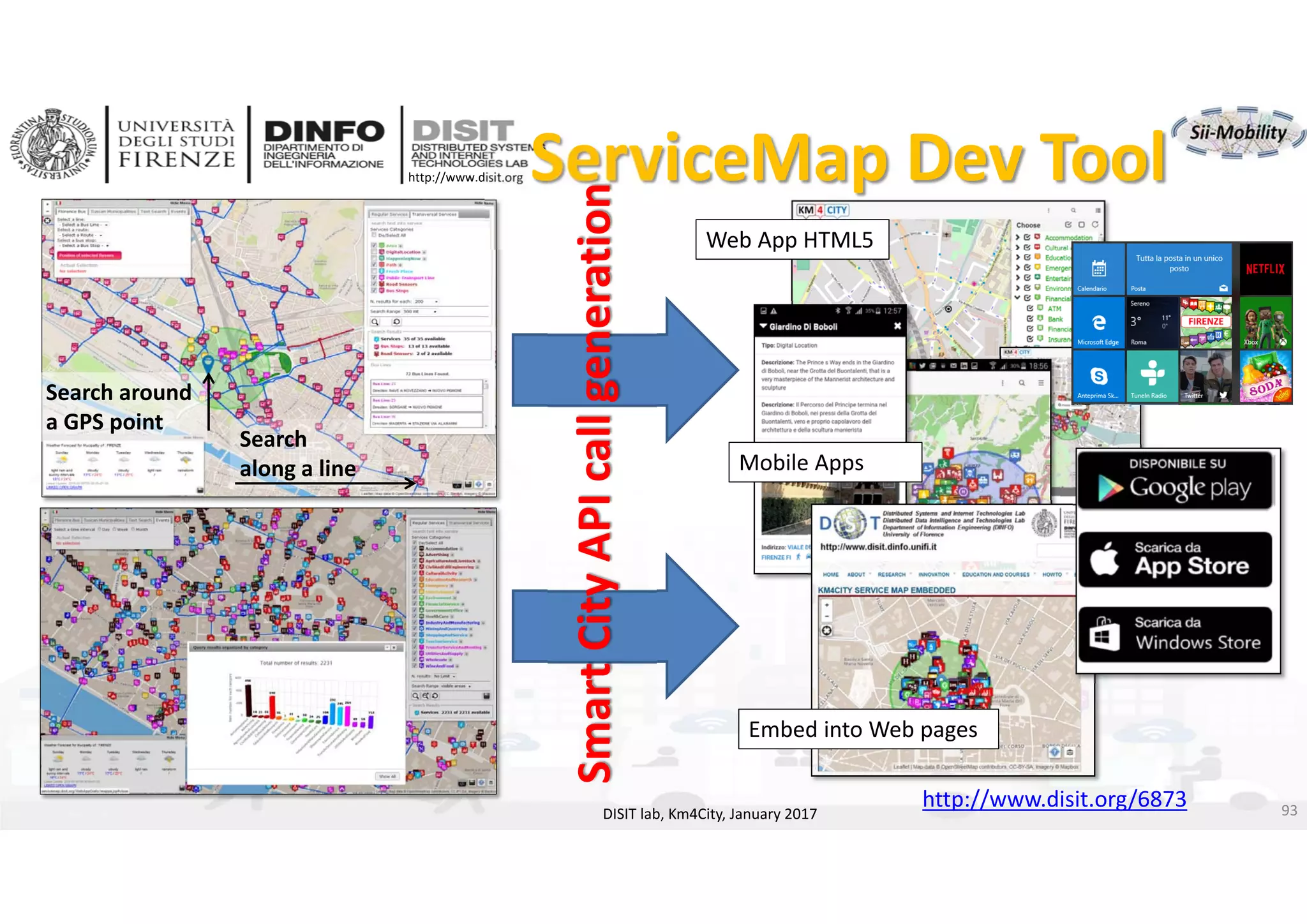Open the Search Range dropdown
The image size is (1307, 924).
point(421,311)
